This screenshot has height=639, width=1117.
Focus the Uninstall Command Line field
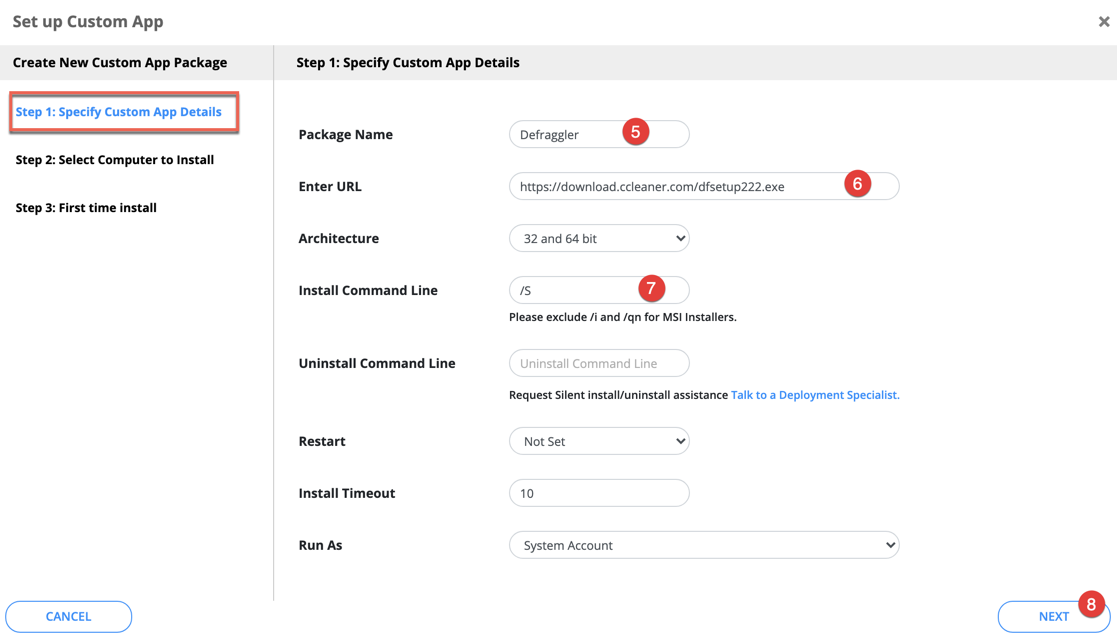(599, 363)
